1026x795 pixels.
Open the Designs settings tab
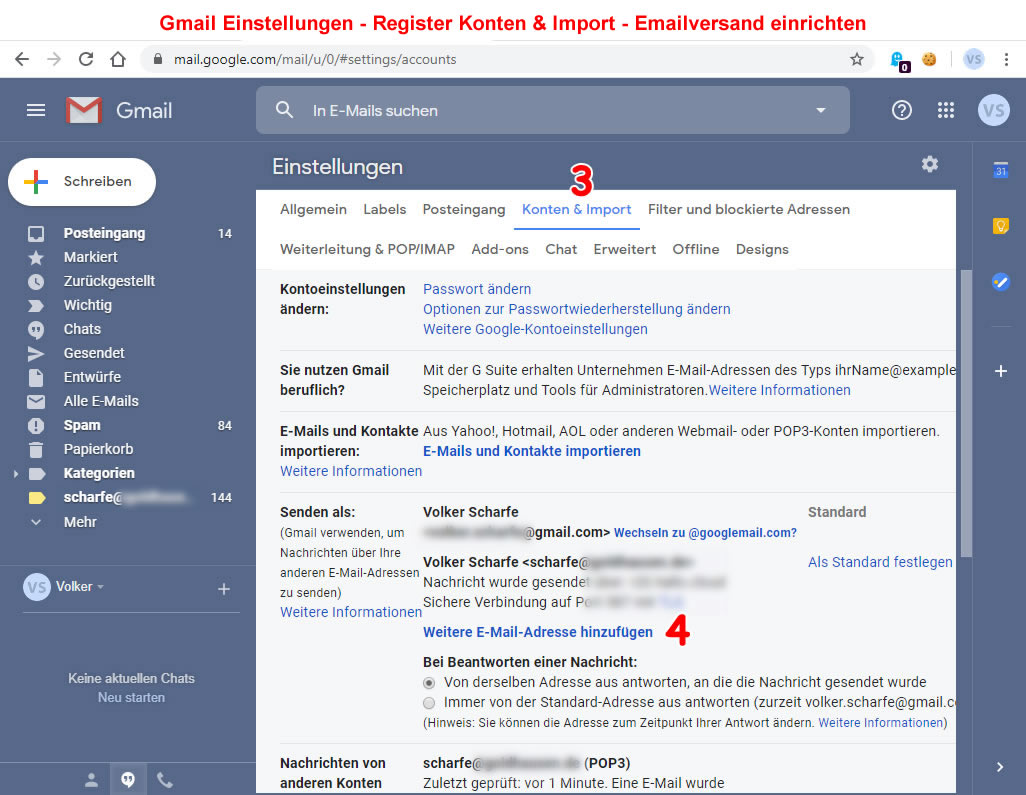coord(762,249)
